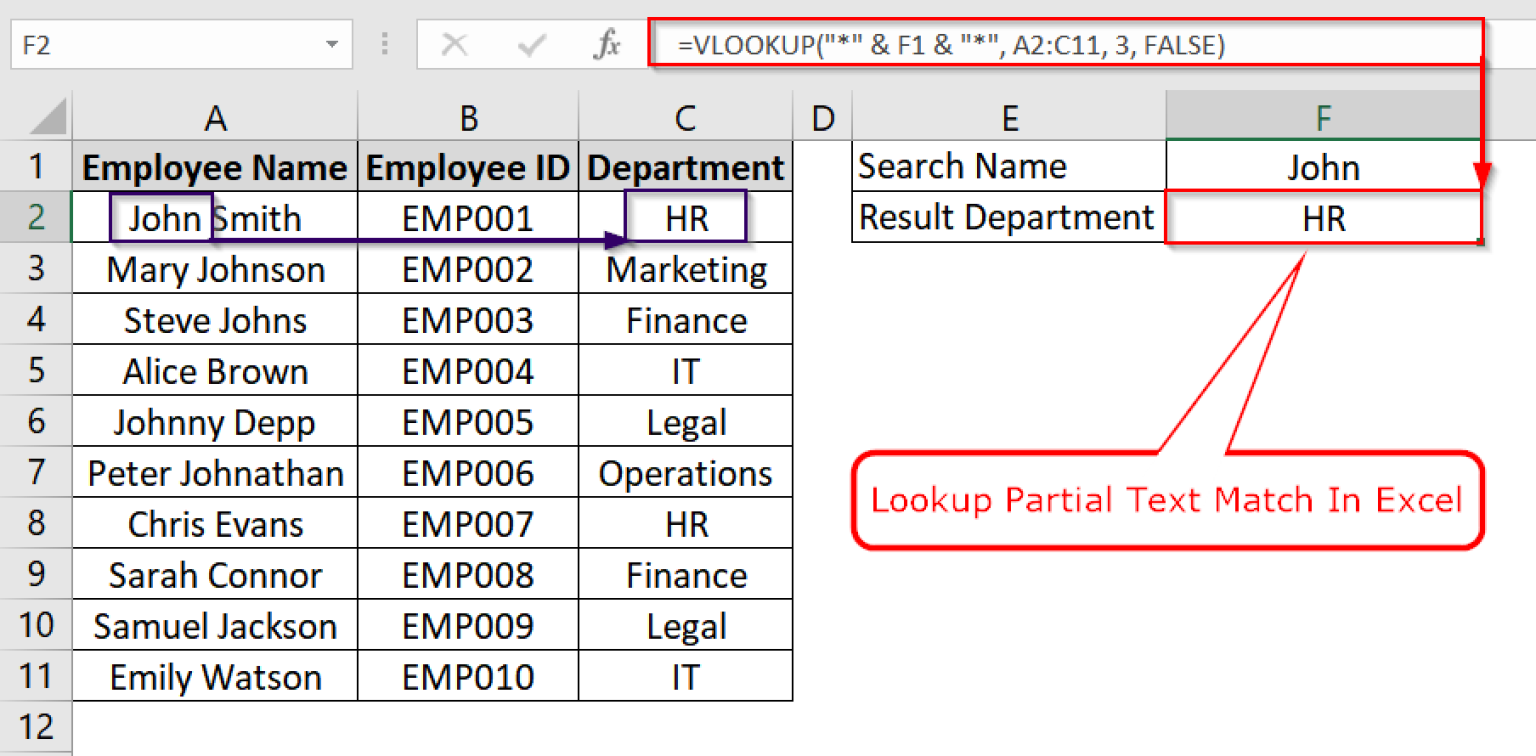Select cell B4 containing EMP003
The width and height of the screenshot is (1536, 756).
click(467, 319)
